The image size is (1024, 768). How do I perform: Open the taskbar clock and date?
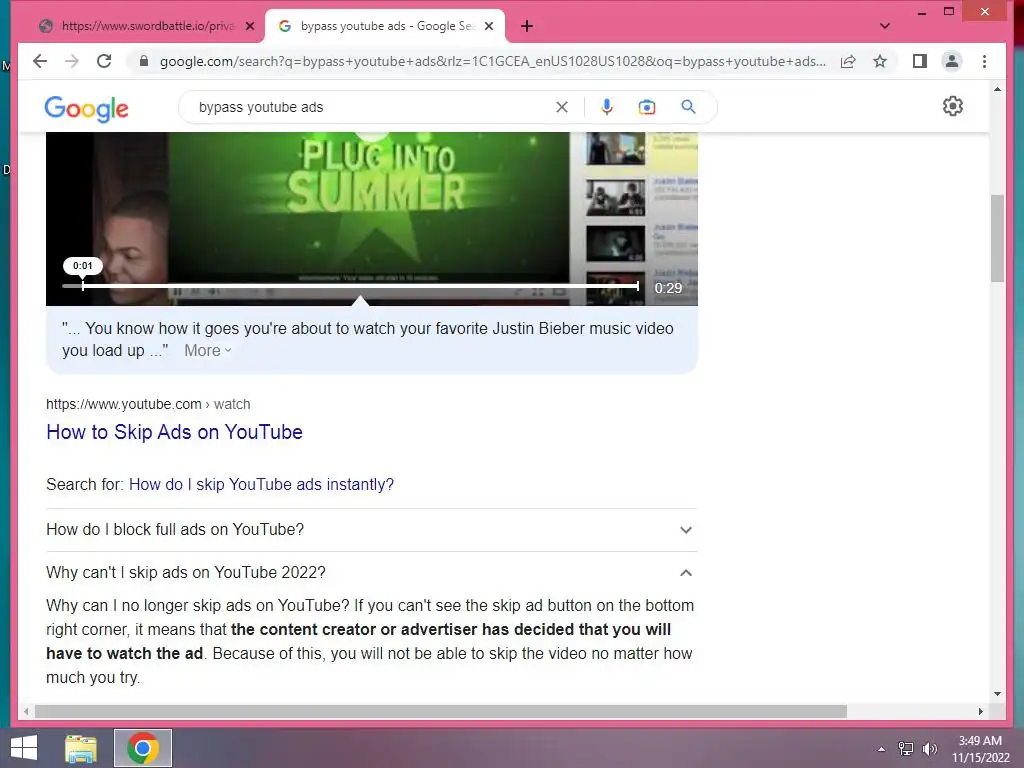(x=980, y=749)
